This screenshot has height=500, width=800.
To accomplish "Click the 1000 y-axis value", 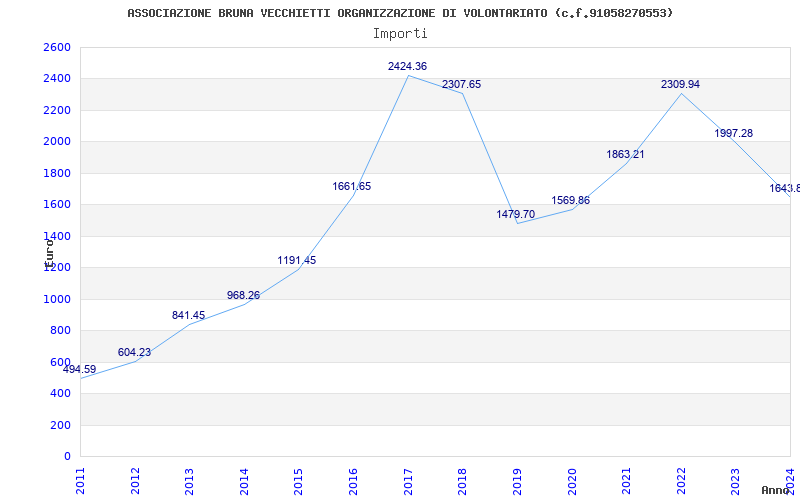I will (57, 299).
